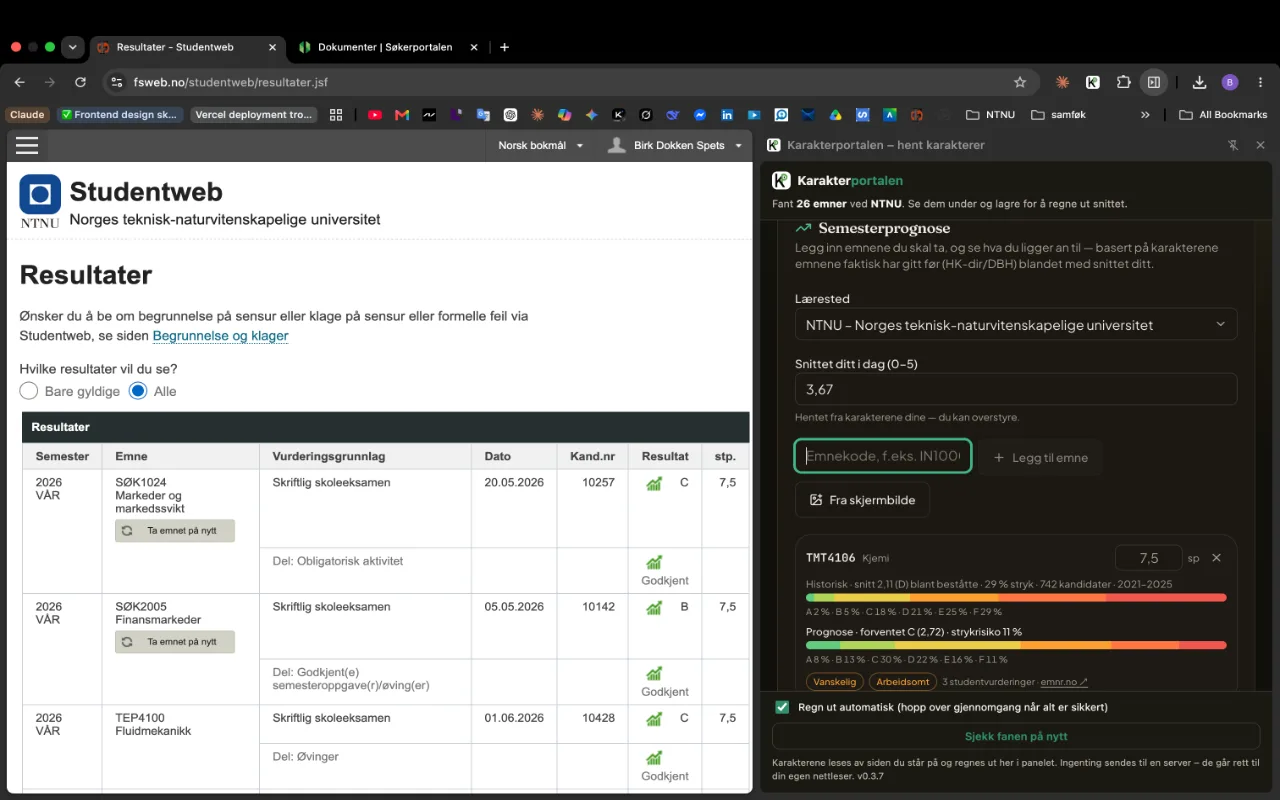Image resolution: width=1280 pixels, height=800 pixels.
Task: Edit the TMT4106 credit points field
Action: 1148,558
